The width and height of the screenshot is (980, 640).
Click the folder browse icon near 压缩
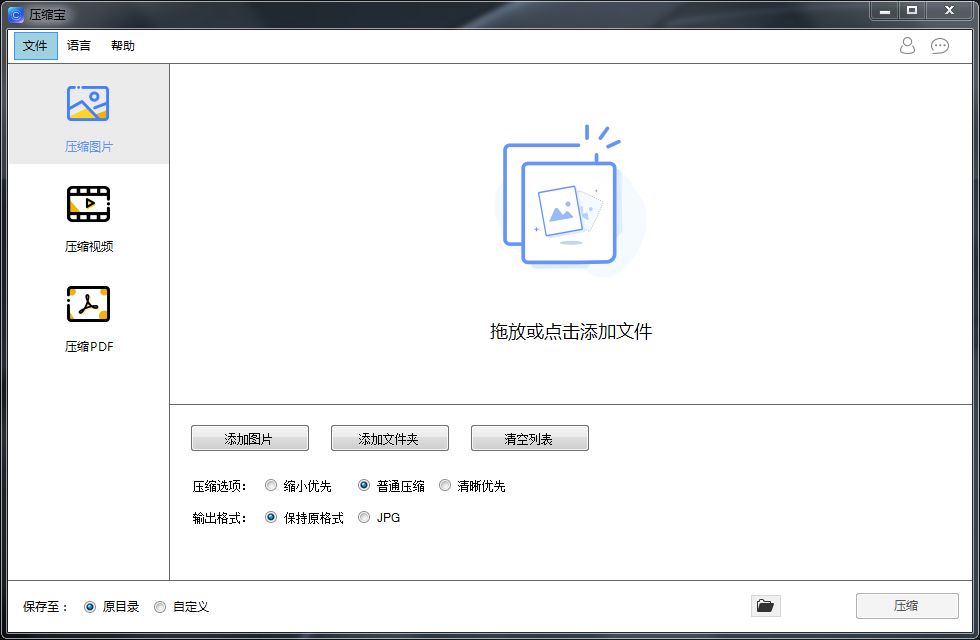coord(765,605)
